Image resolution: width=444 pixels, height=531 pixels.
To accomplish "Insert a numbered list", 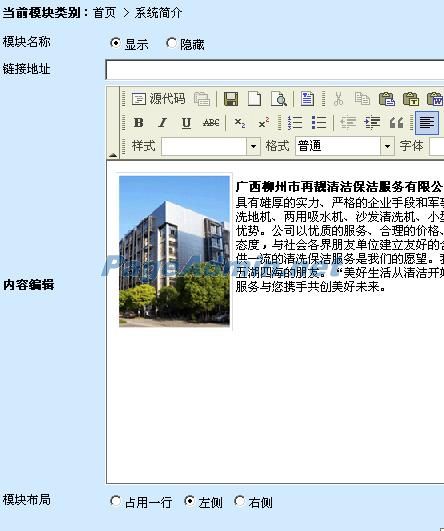I will (295, 123).
